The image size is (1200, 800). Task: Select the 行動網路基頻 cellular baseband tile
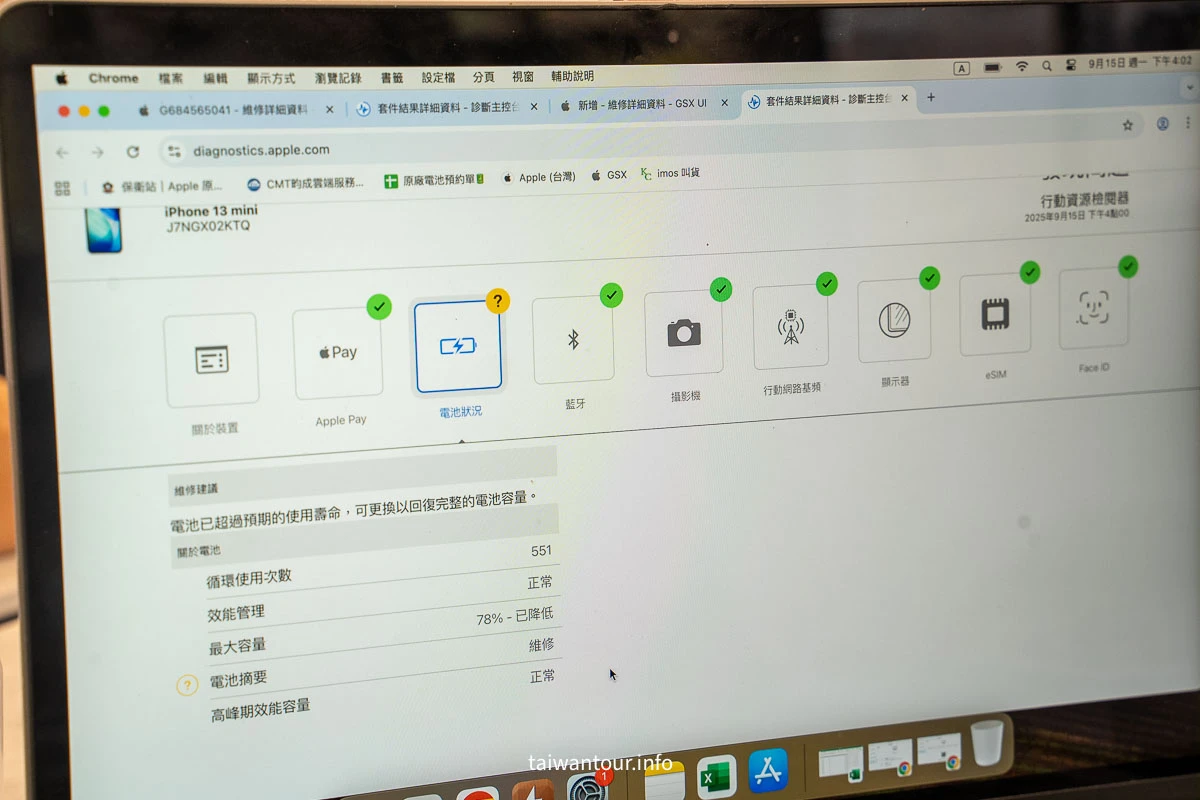pyautogui.click(x=790, y=327)
